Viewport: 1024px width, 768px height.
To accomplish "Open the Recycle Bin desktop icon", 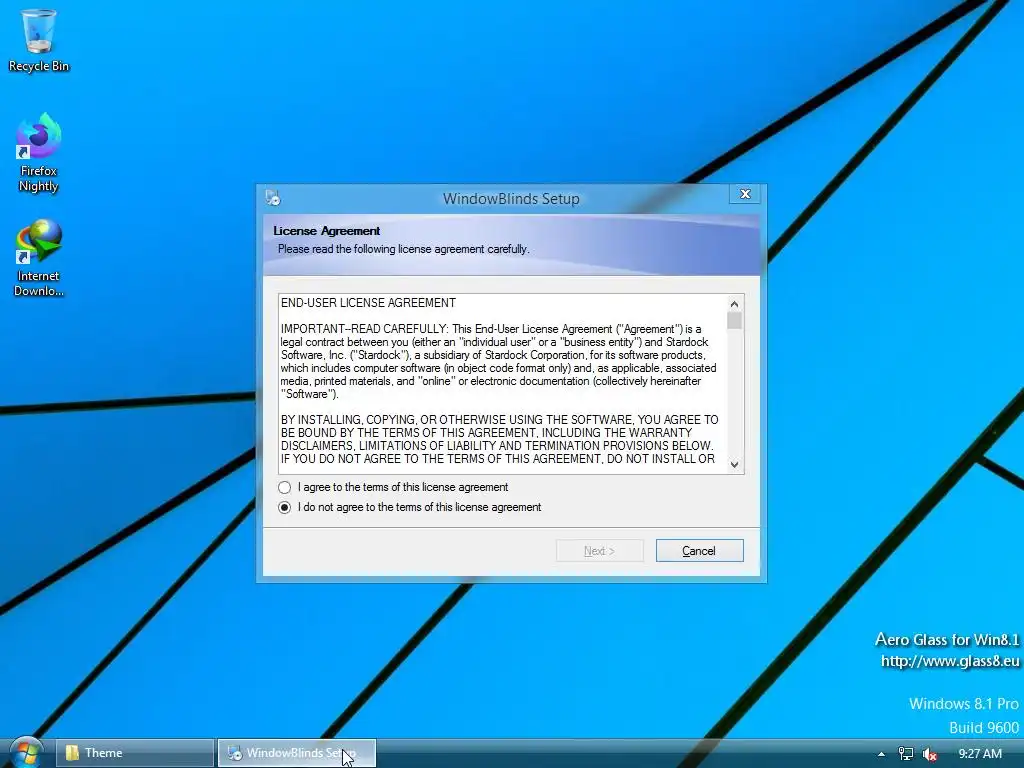I will click(39, 40).
